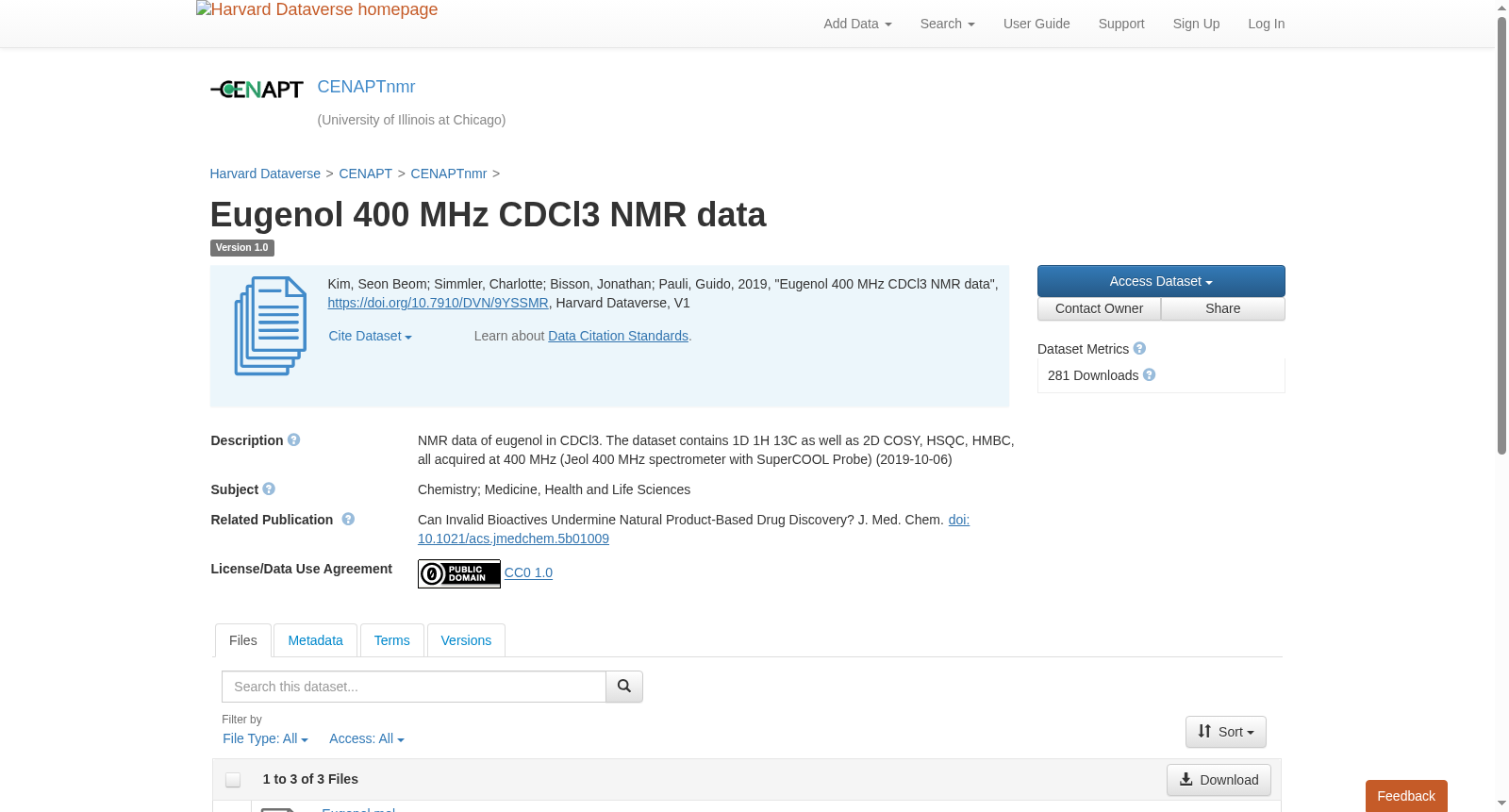Open the dataset DOI link
This screenshot has width=1509, height=812.
(x=438, y=304)
